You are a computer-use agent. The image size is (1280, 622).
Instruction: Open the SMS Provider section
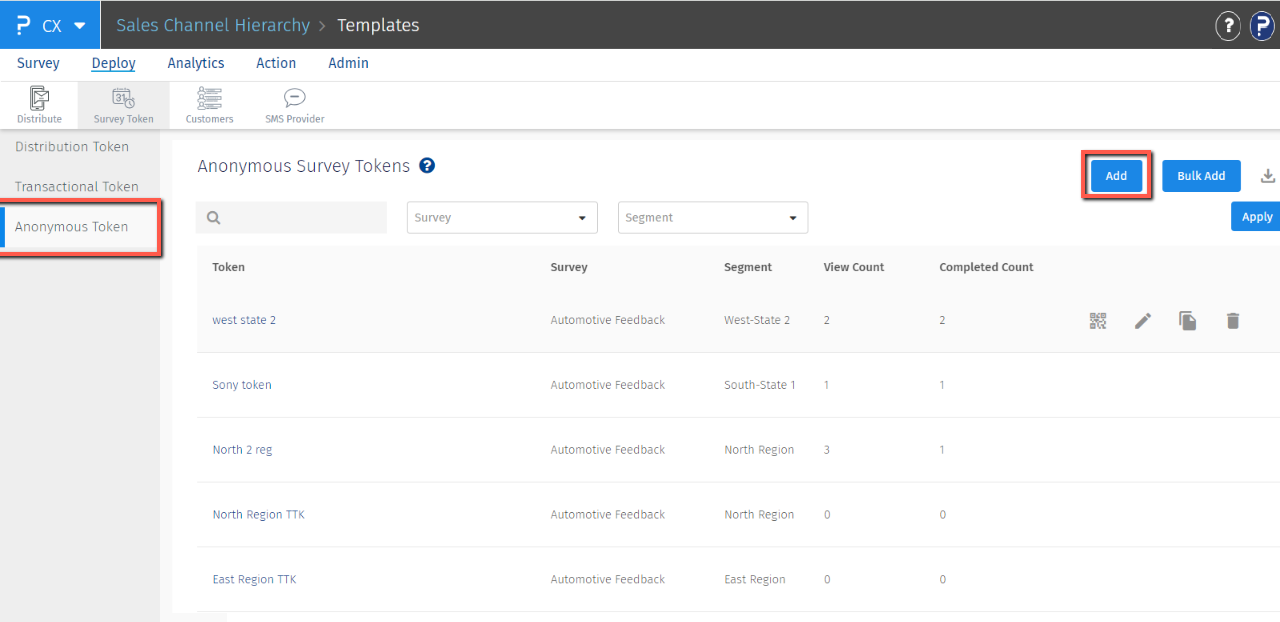click(x=294, y=105)
